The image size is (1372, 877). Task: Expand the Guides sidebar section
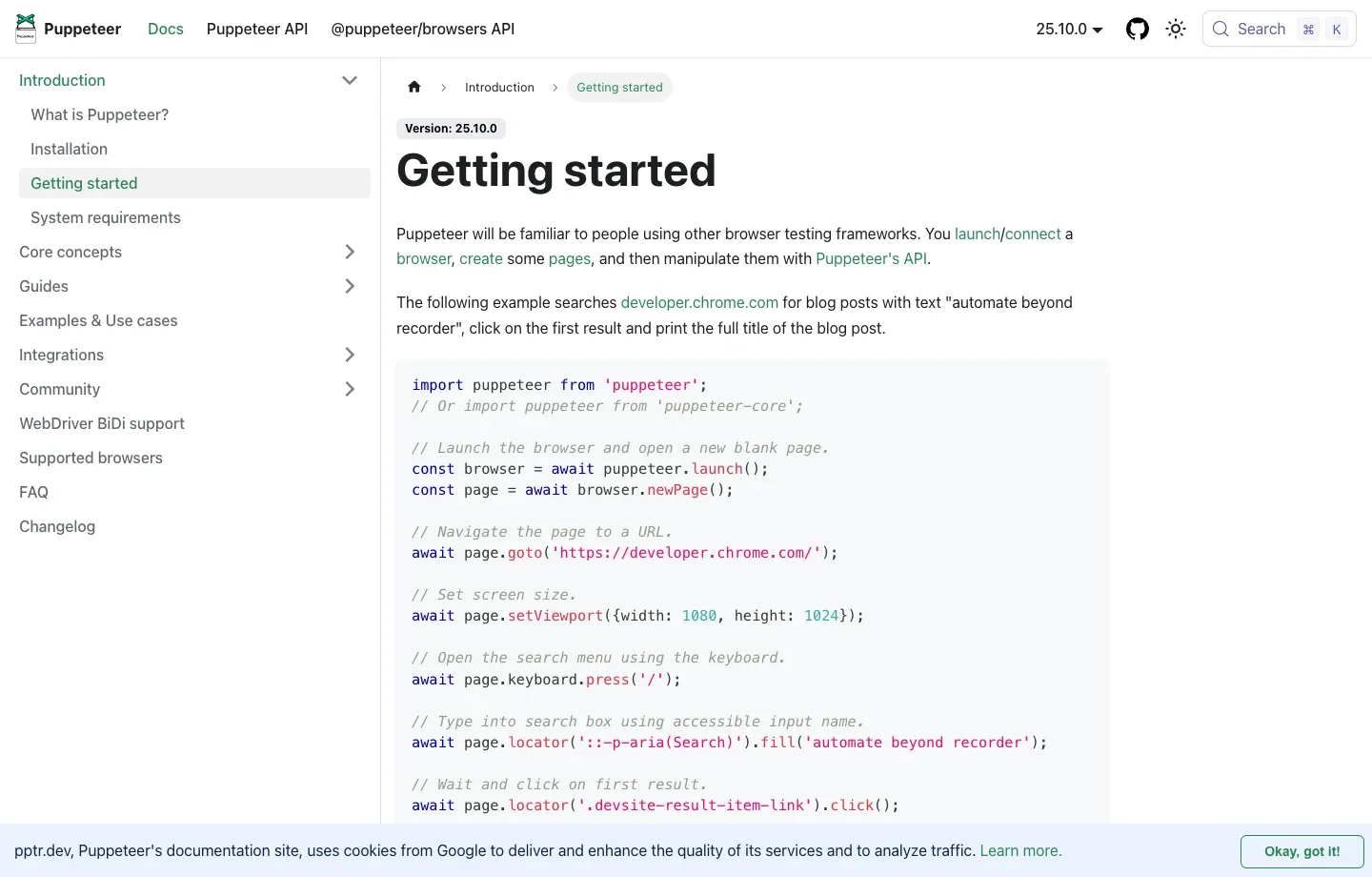(350, 286)
